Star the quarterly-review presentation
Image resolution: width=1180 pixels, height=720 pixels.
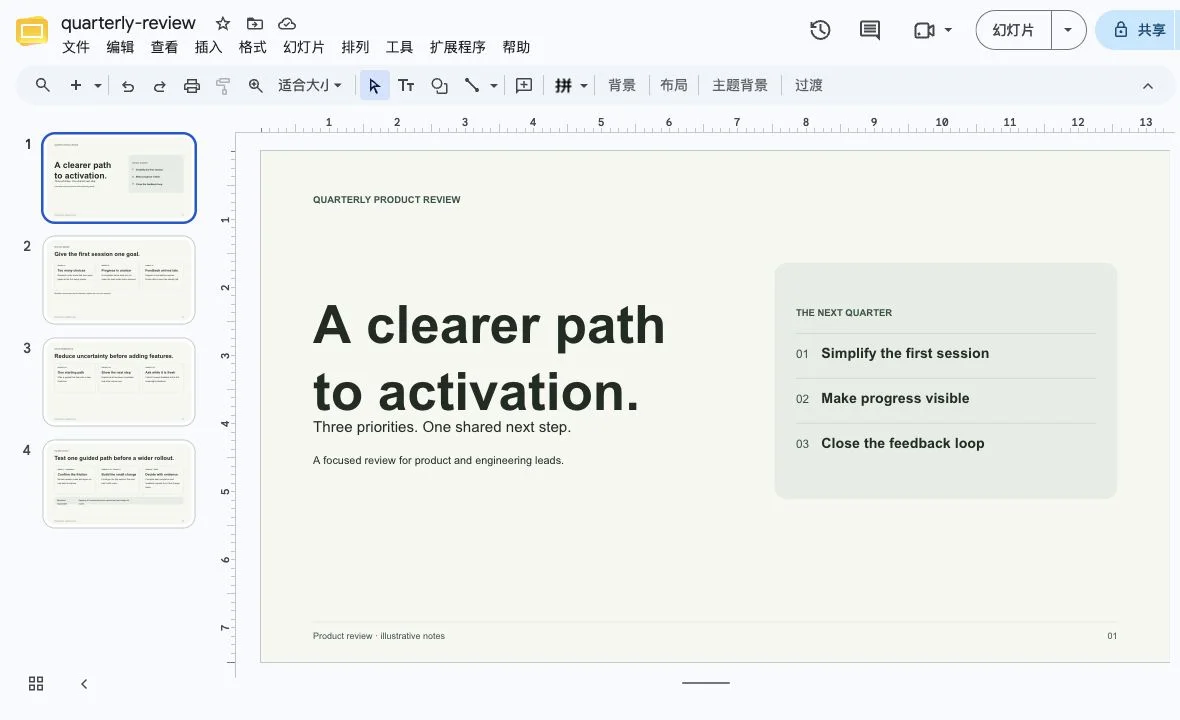223,23
